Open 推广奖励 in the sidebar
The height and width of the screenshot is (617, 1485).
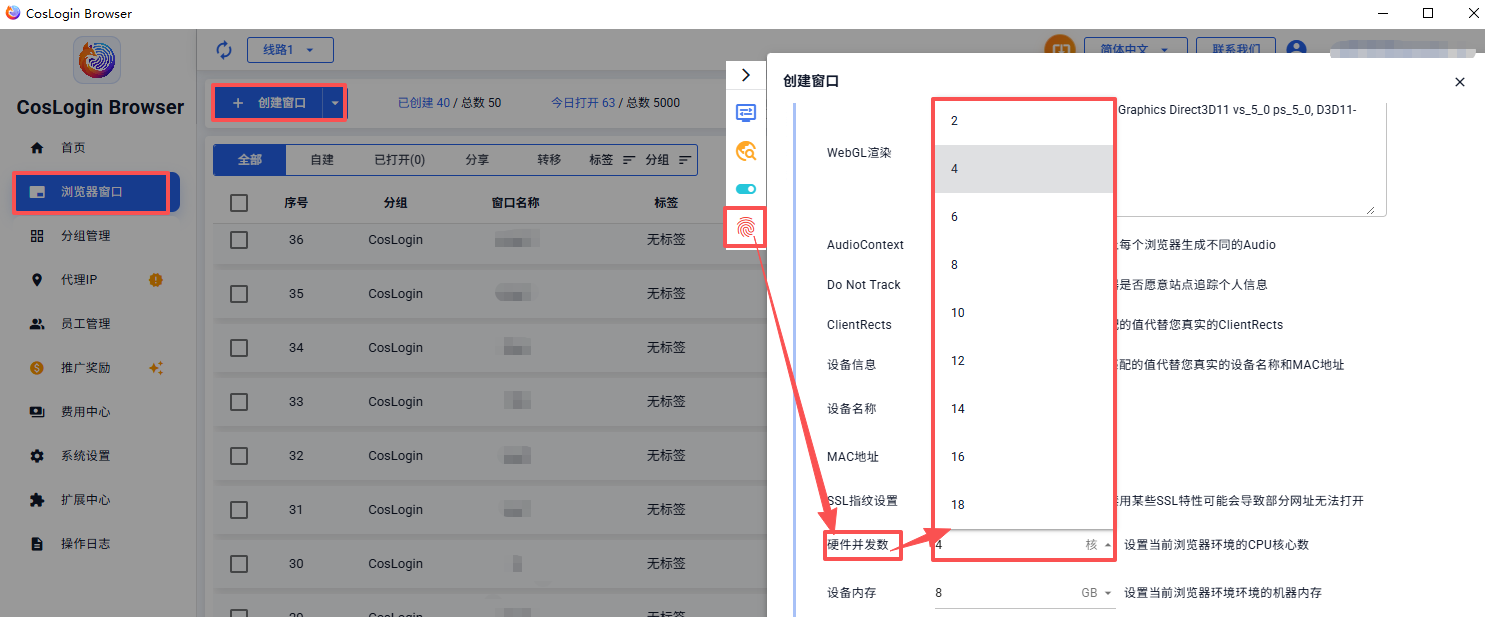point(85,368)
